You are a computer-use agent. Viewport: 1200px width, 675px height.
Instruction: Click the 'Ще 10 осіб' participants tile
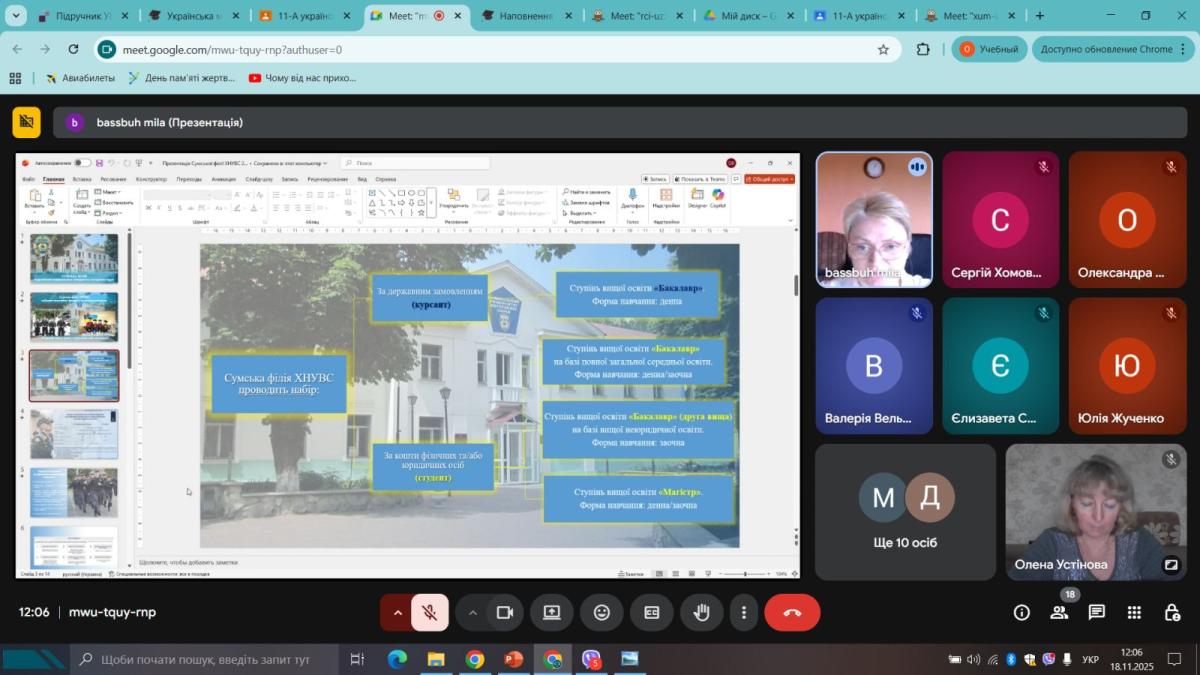(905, 512)
